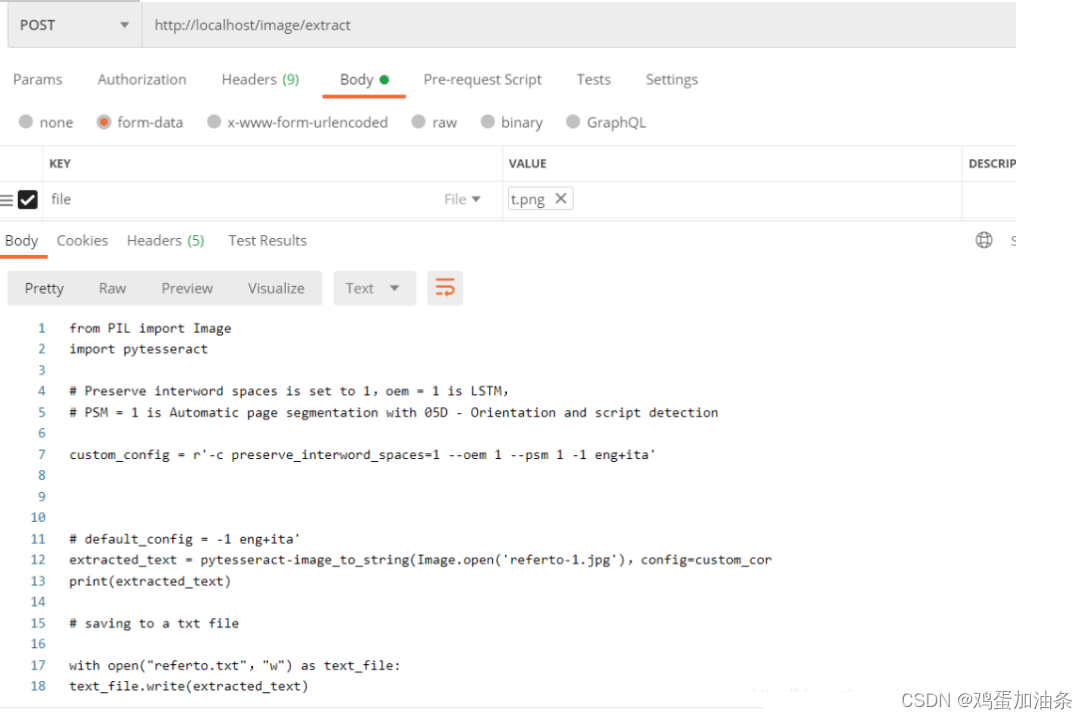
Task: Select the request Body tab
Action: coord(364,80)
